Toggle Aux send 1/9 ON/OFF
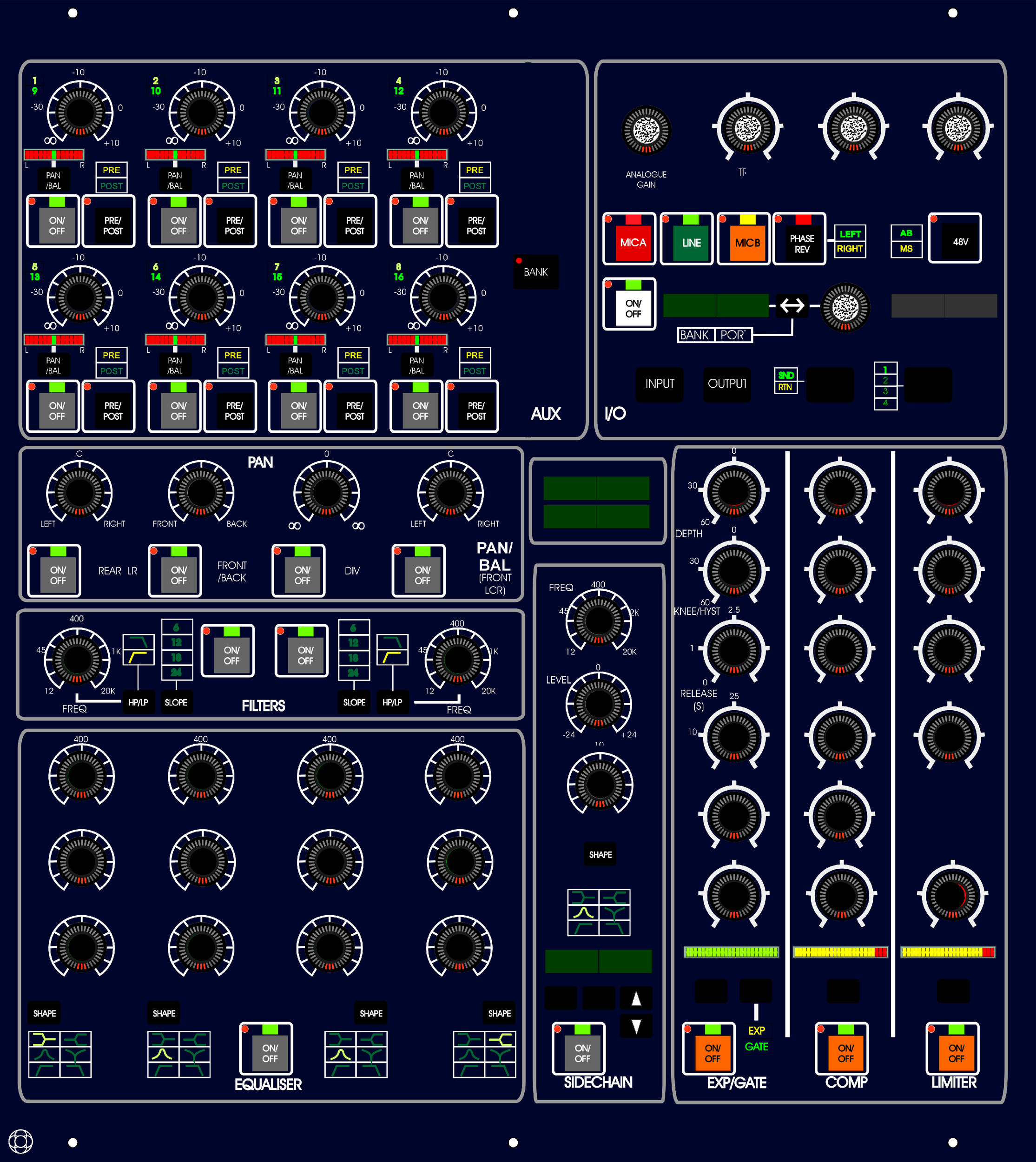The height and width of the screenshot is (1162, 1036). point(53,221)
